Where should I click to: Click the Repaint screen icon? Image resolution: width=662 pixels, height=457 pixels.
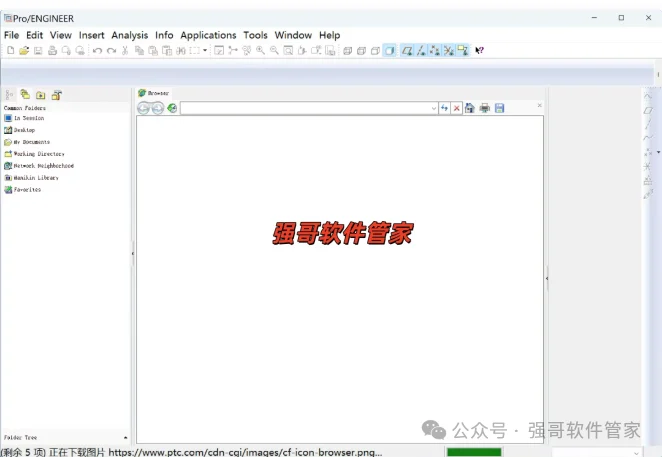coord(219,51)
